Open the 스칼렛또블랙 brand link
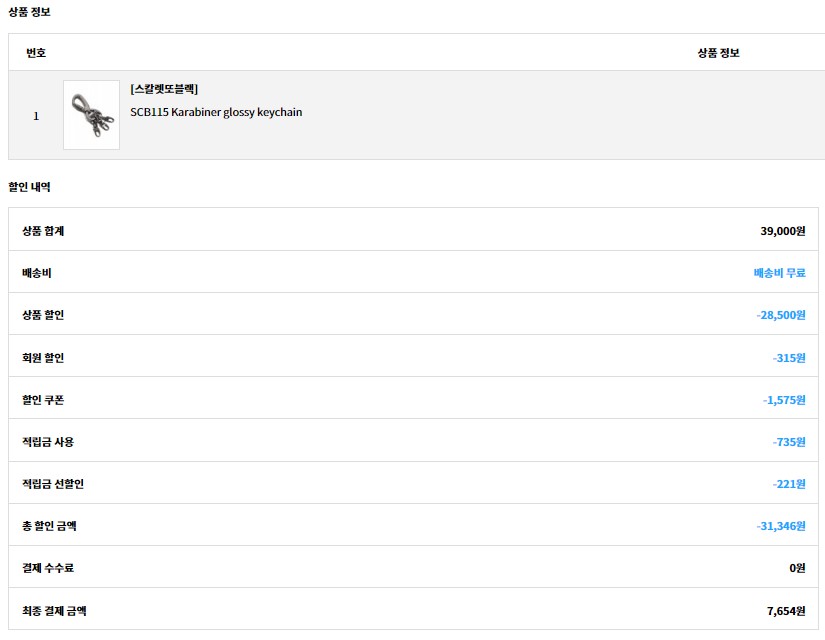This screenshot has height=640, width=825. 164,89
